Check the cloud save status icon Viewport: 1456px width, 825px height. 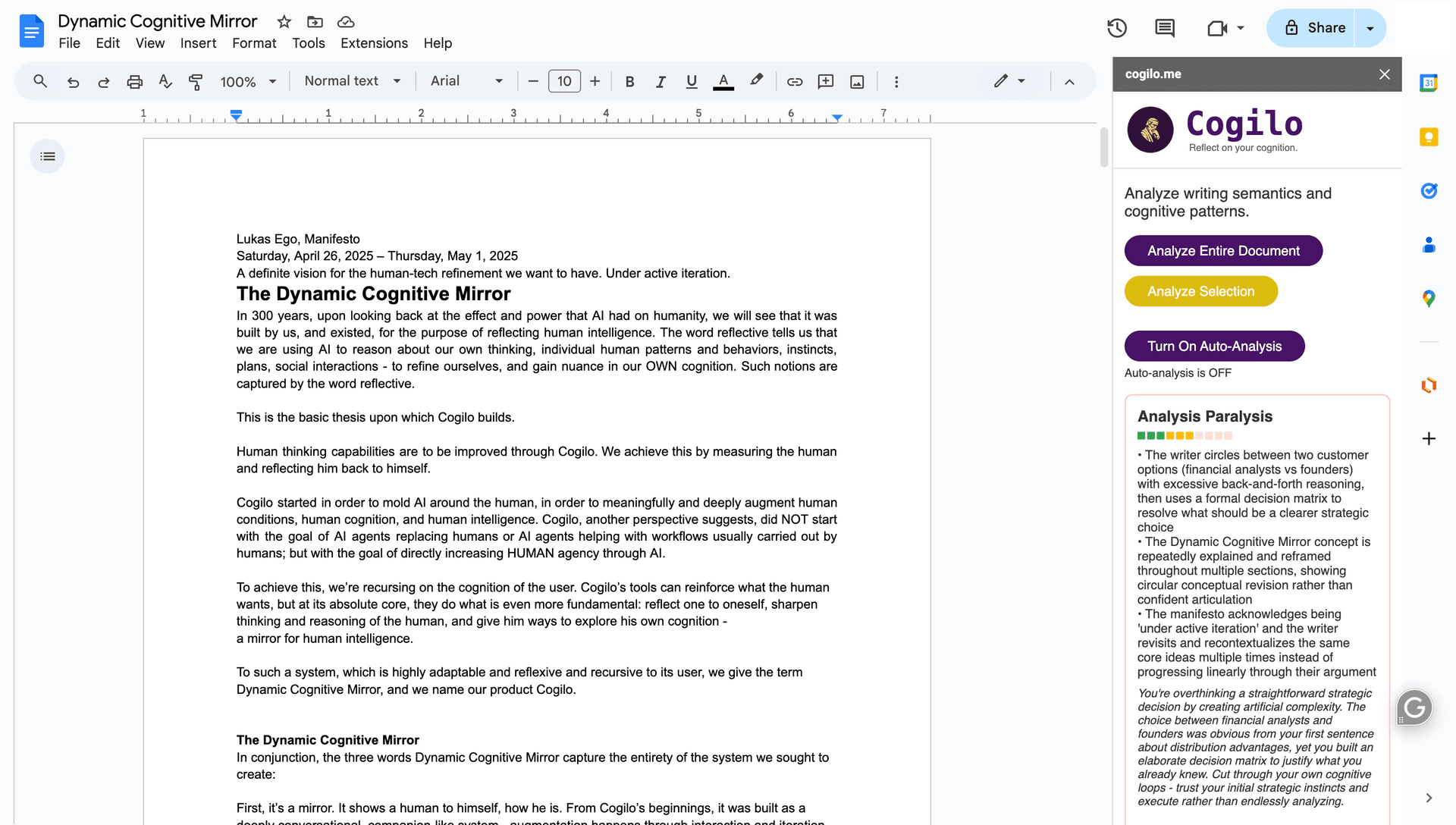346,22
